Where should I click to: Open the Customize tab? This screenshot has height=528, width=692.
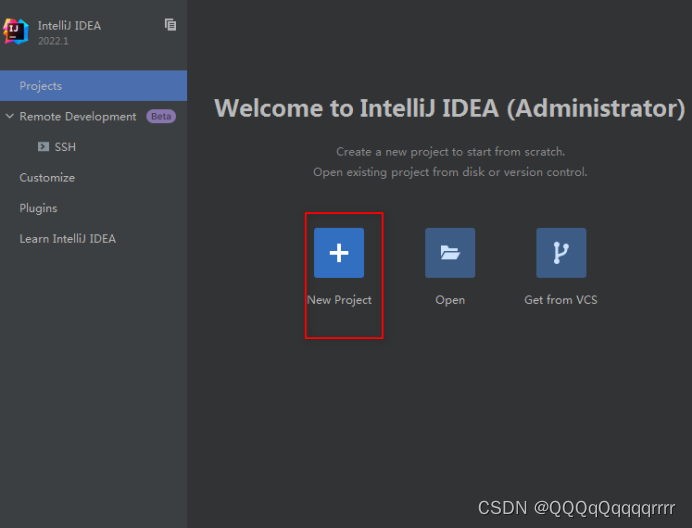(94, 177)
